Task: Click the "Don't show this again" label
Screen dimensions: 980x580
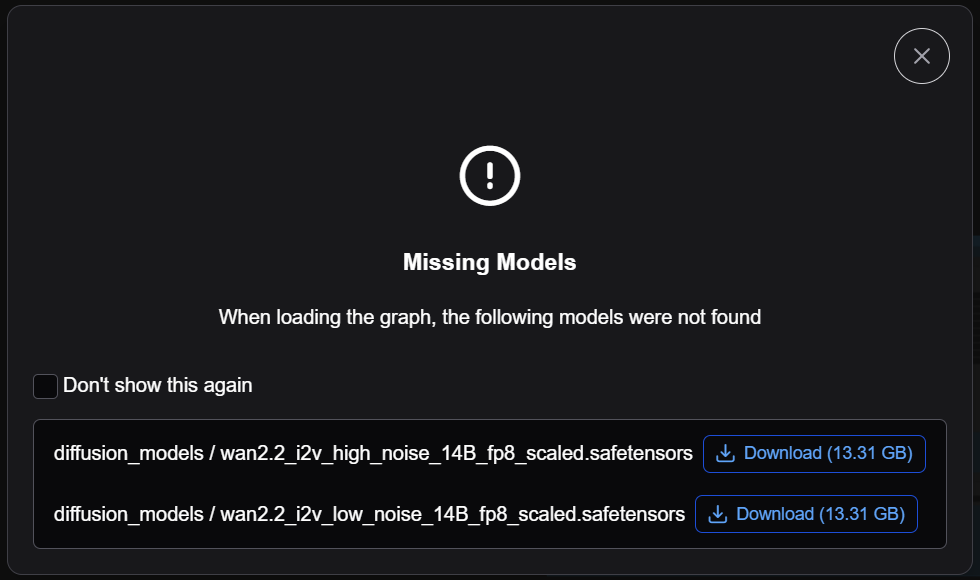Action: click(158, 386)
